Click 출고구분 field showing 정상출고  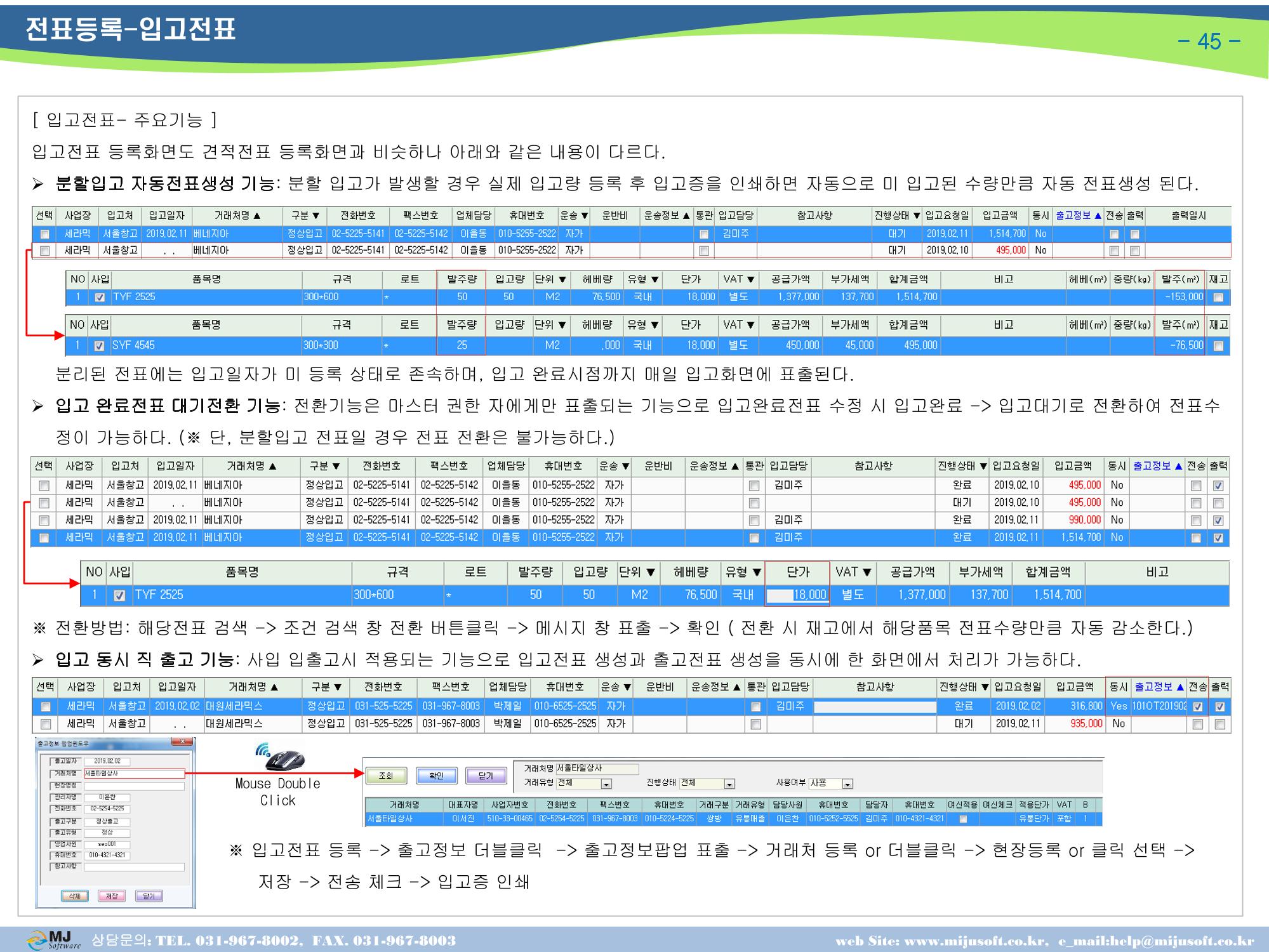(107, 821)
